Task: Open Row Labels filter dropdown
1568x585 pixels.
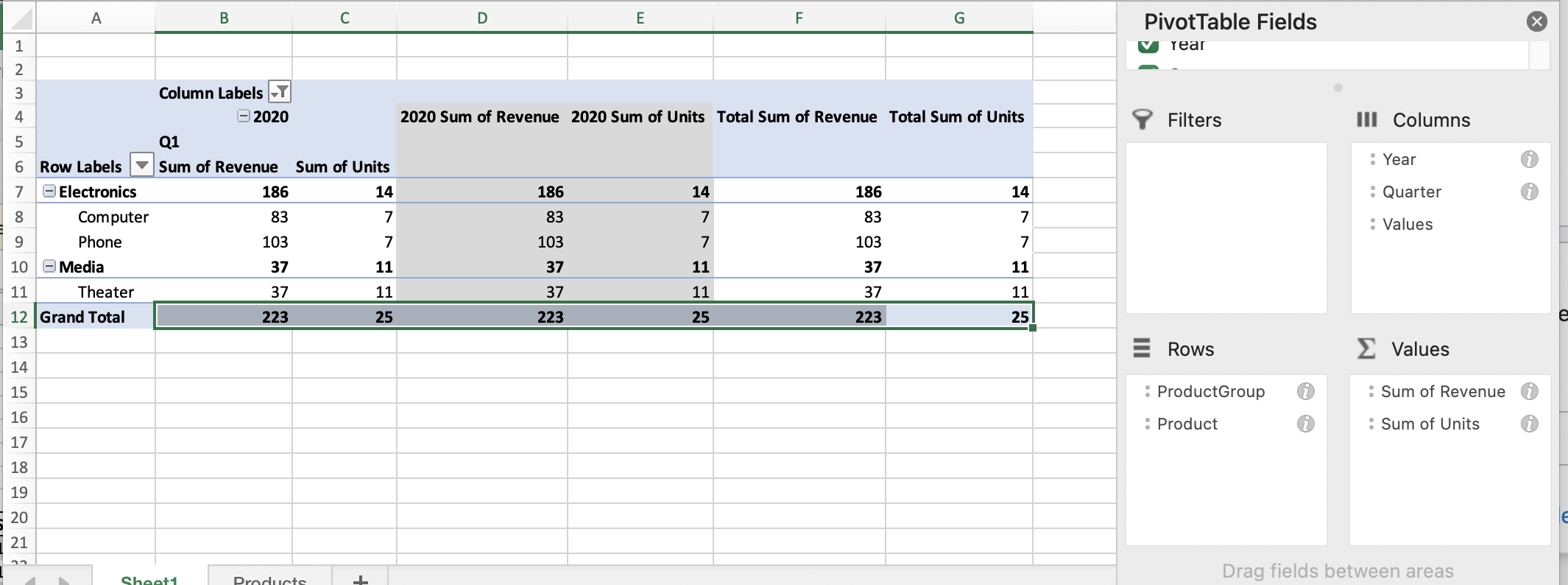Action: point(141,165)
